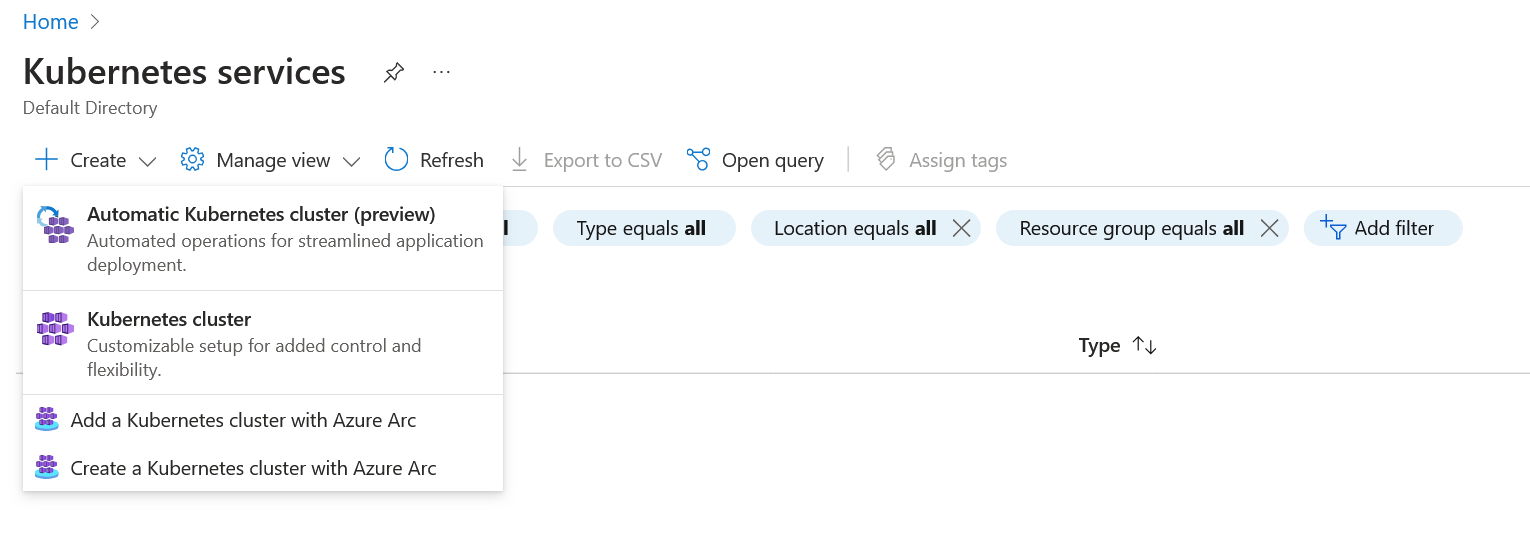Collapse the Create dropdown chevron
The width and height of the screenshot is (1530, 541).
[147, 161]
